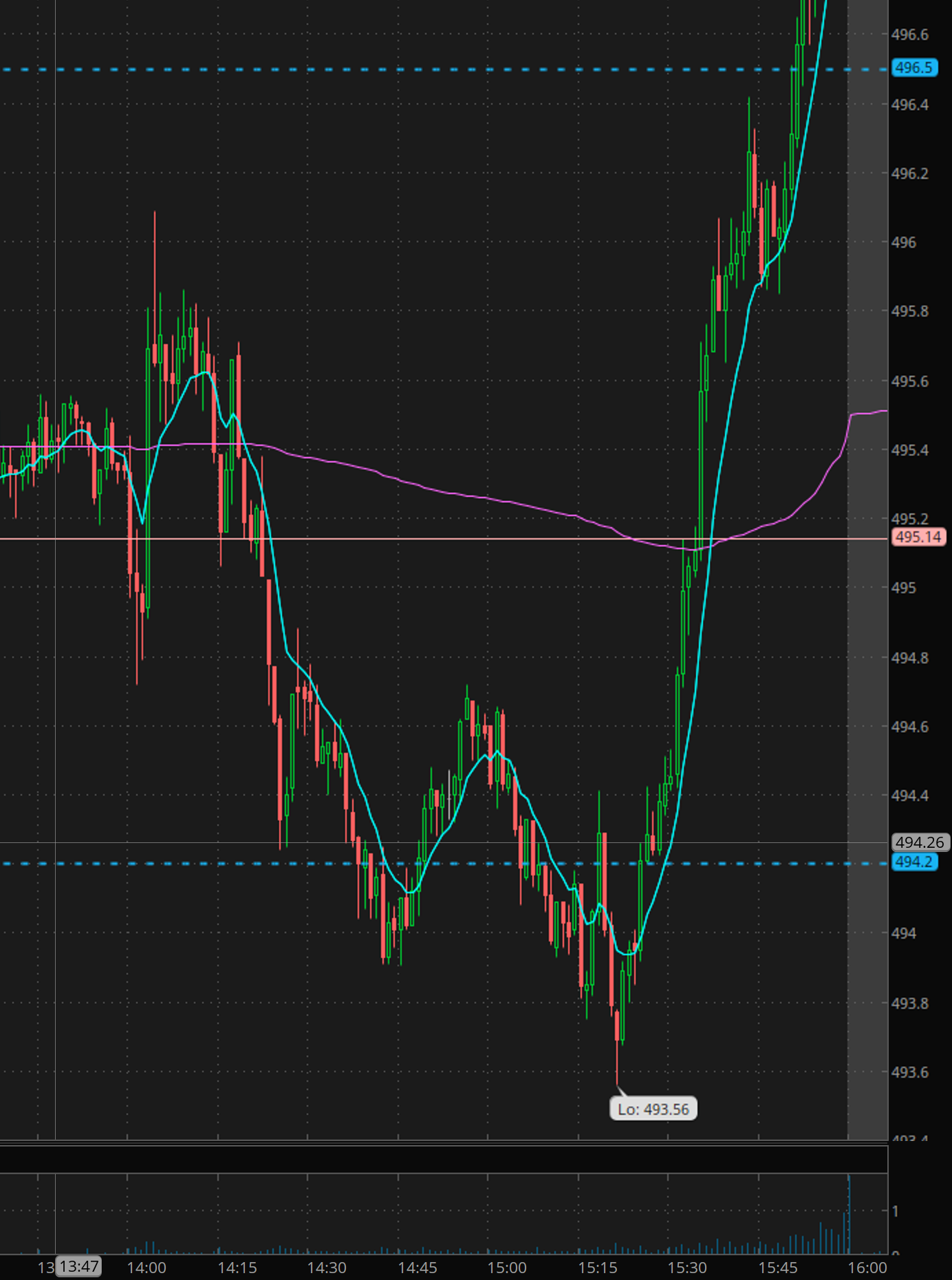Viewport: 952px width, 1280px height.
Task: Click the 494.26 crosshair price label
Action: [920, 842]
